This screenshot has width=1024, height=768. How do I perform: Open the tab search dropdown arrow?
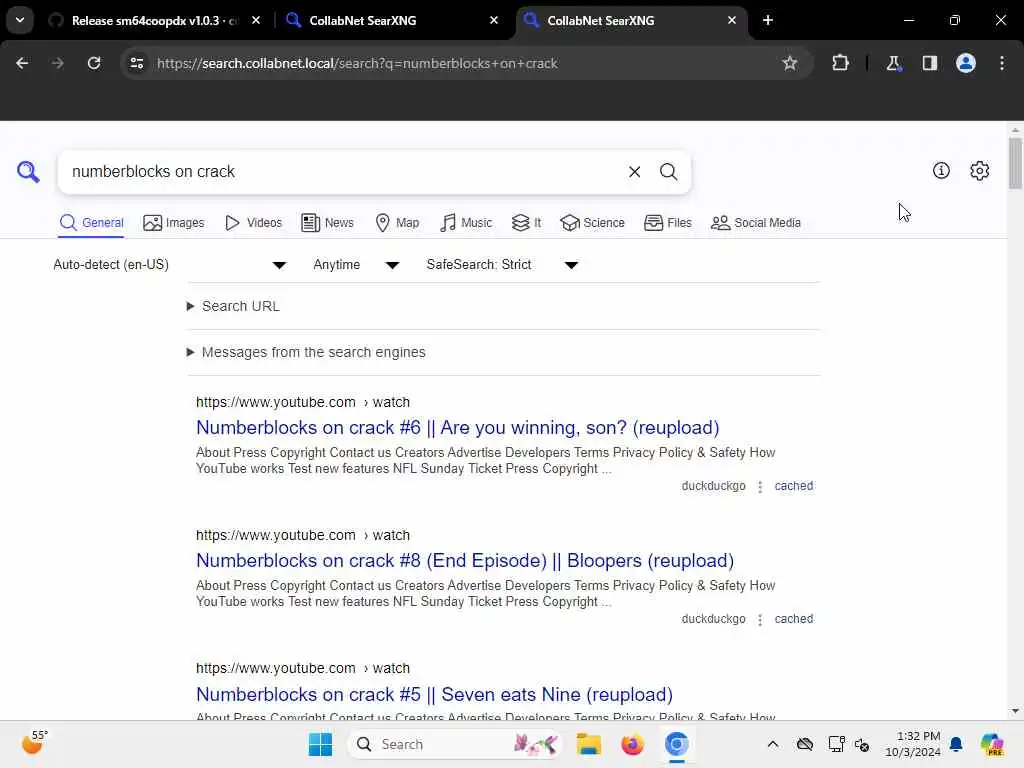[x=20, y=20]
